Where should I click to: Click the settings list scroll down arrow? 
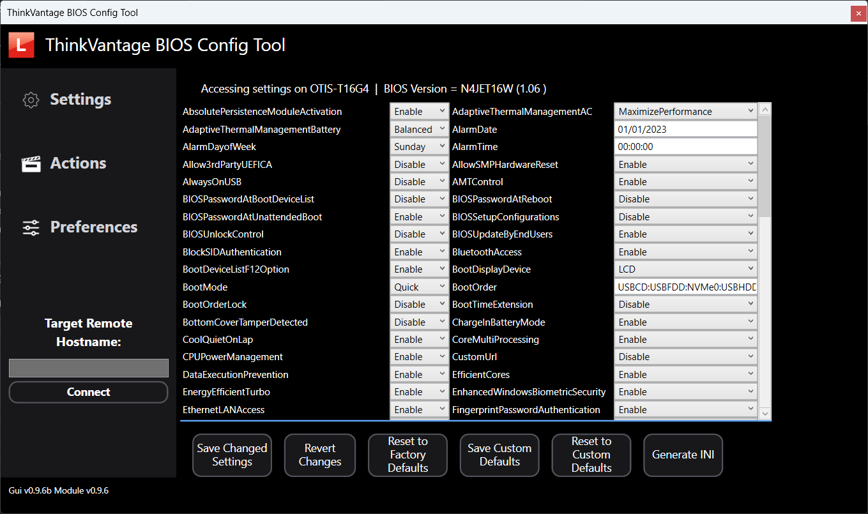pos(765,413)
